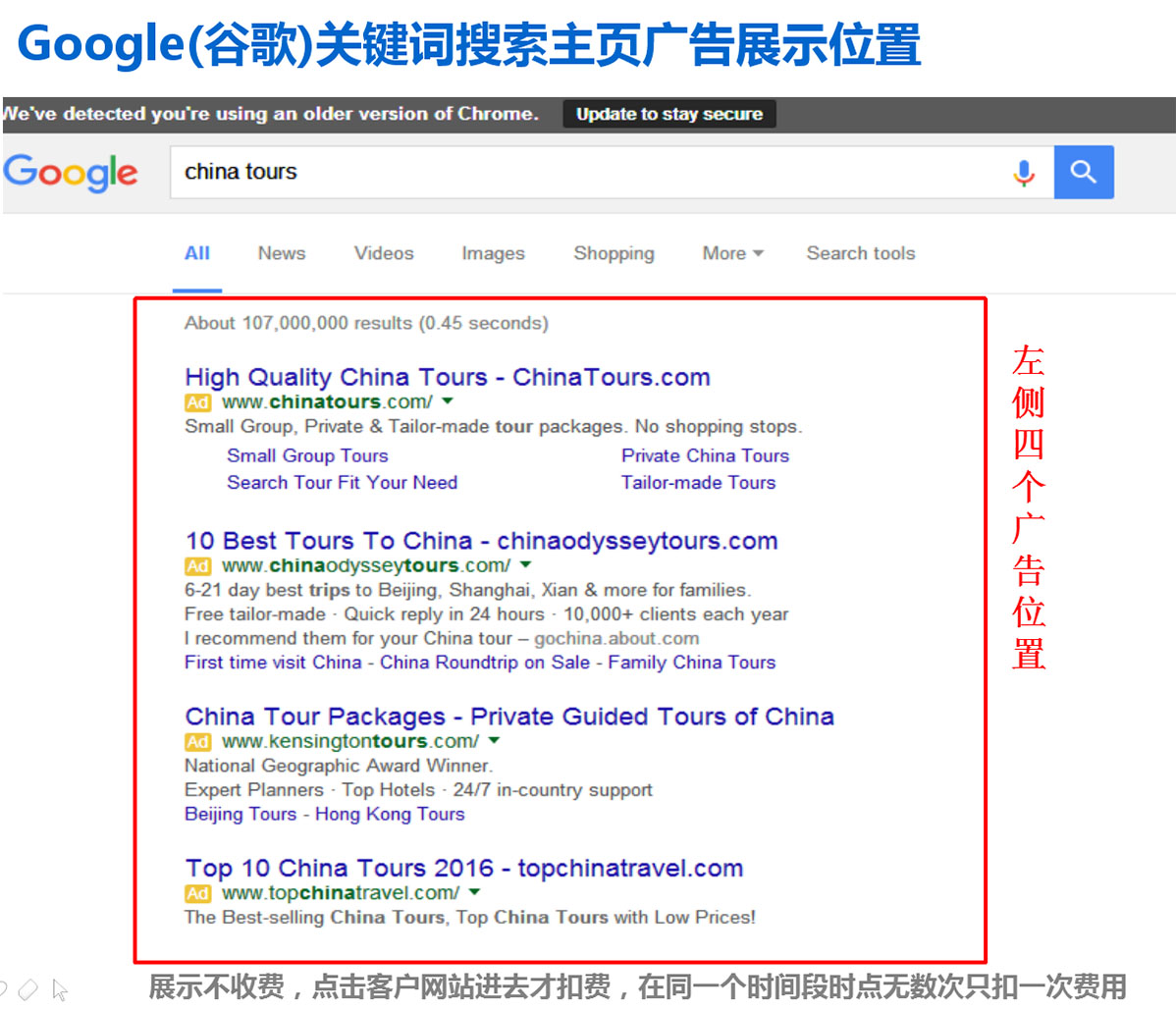
Task: Switch to the Images tab
Action: 494,253
